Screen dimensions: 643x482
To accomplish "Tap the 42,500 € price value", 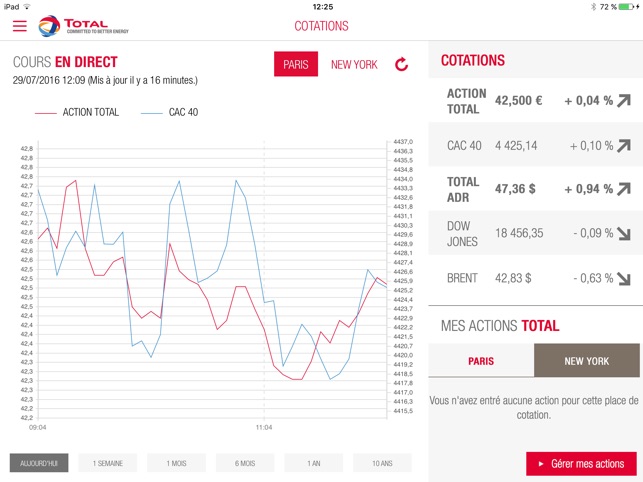I will [518, 101].
